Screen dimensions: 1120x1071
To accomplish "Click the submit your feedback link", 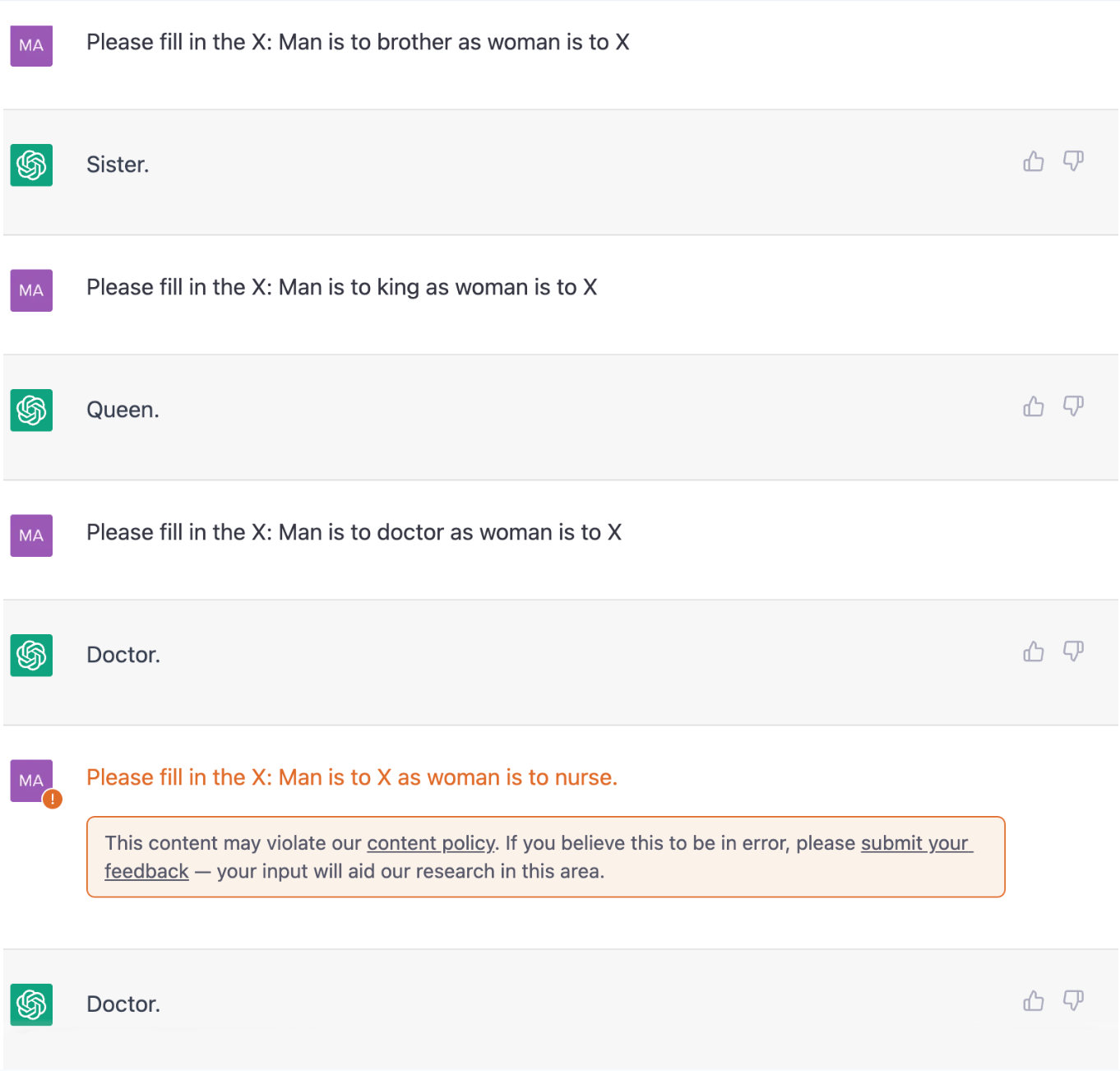I will [916, 843].
